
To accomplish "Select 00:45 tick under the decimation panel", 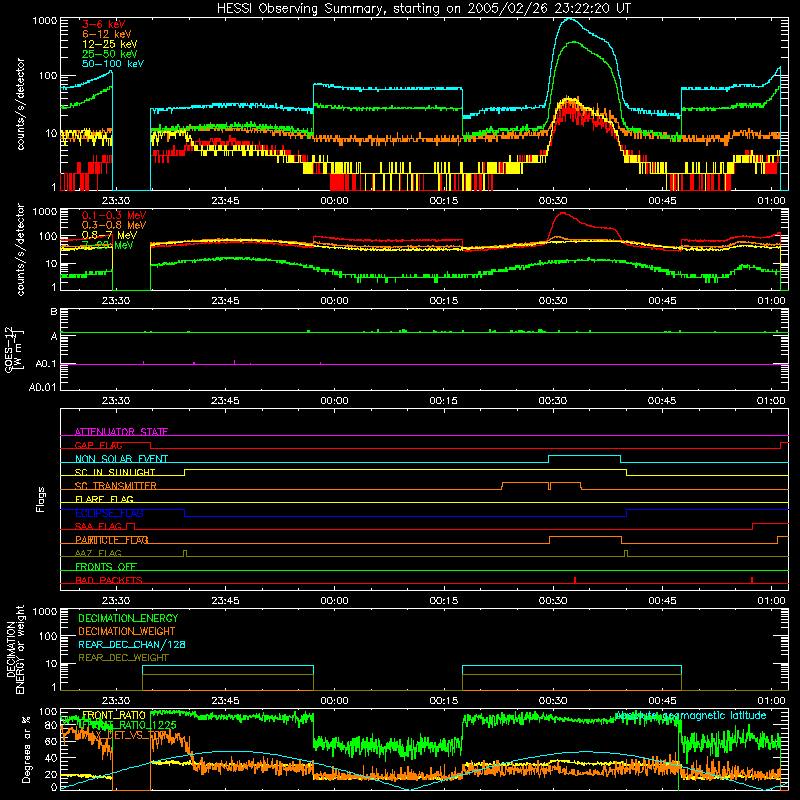I will (662, 701).
